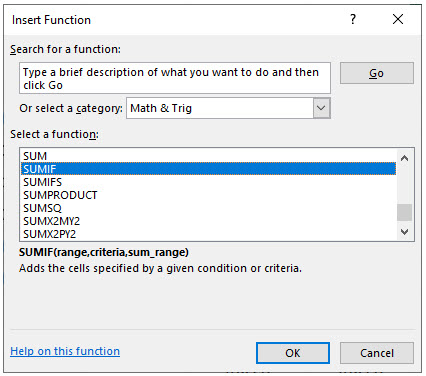Pick SUMPRODUCT from the function list

(x=208, y=195)
